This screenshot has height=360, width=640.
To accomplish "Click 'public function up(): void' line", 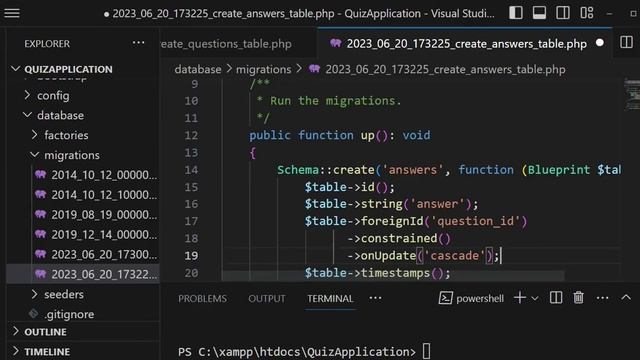I will [340, 136].
